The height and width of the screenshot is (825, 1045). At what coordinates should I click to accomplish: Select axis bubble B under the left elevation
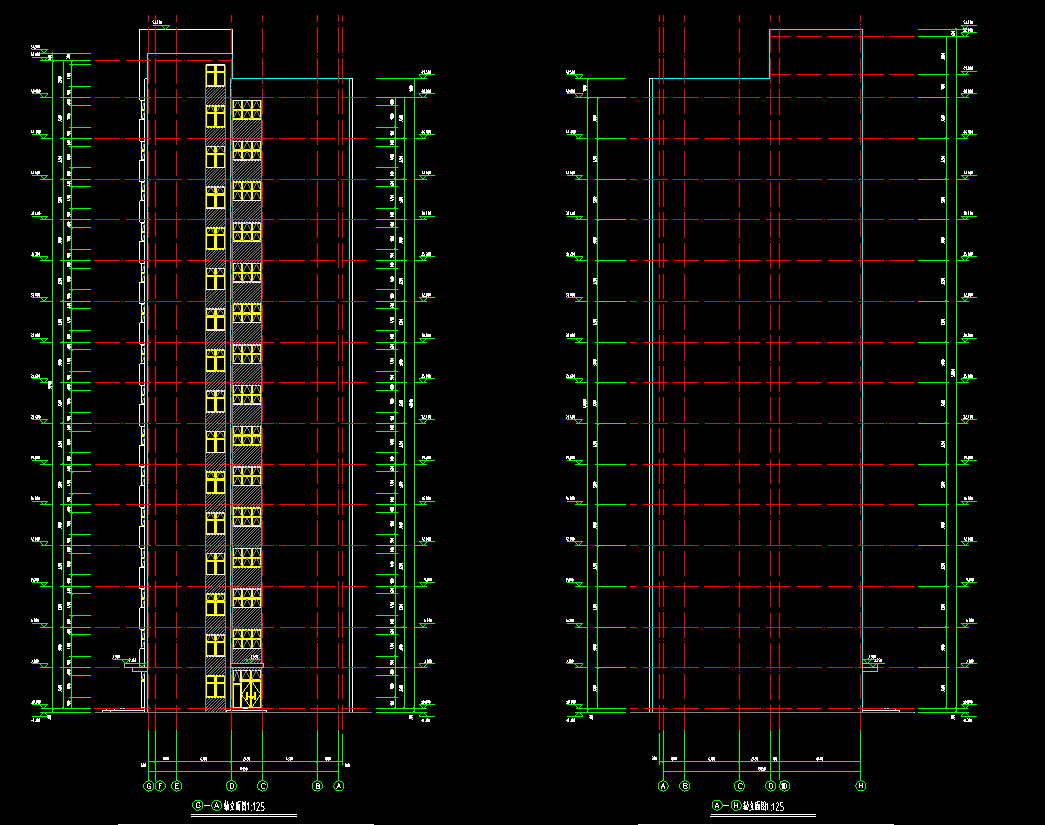point(317,787)
